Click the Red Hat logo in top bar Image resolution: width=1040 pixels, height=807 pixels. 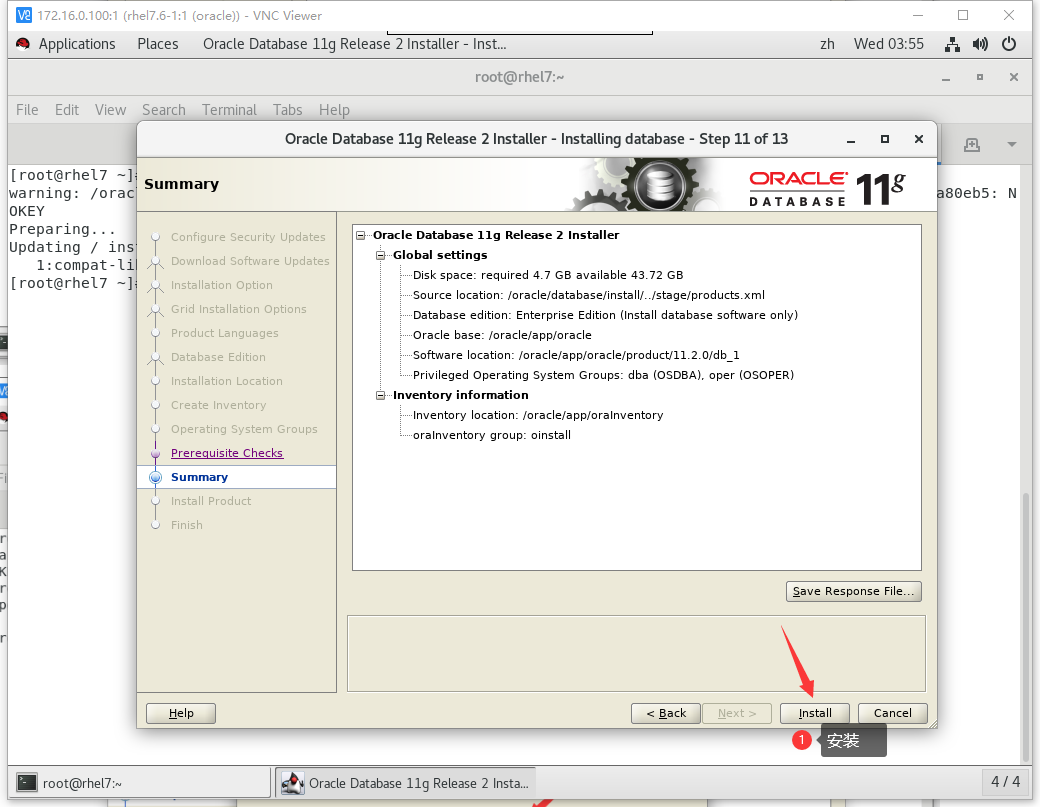click(23, 44)
